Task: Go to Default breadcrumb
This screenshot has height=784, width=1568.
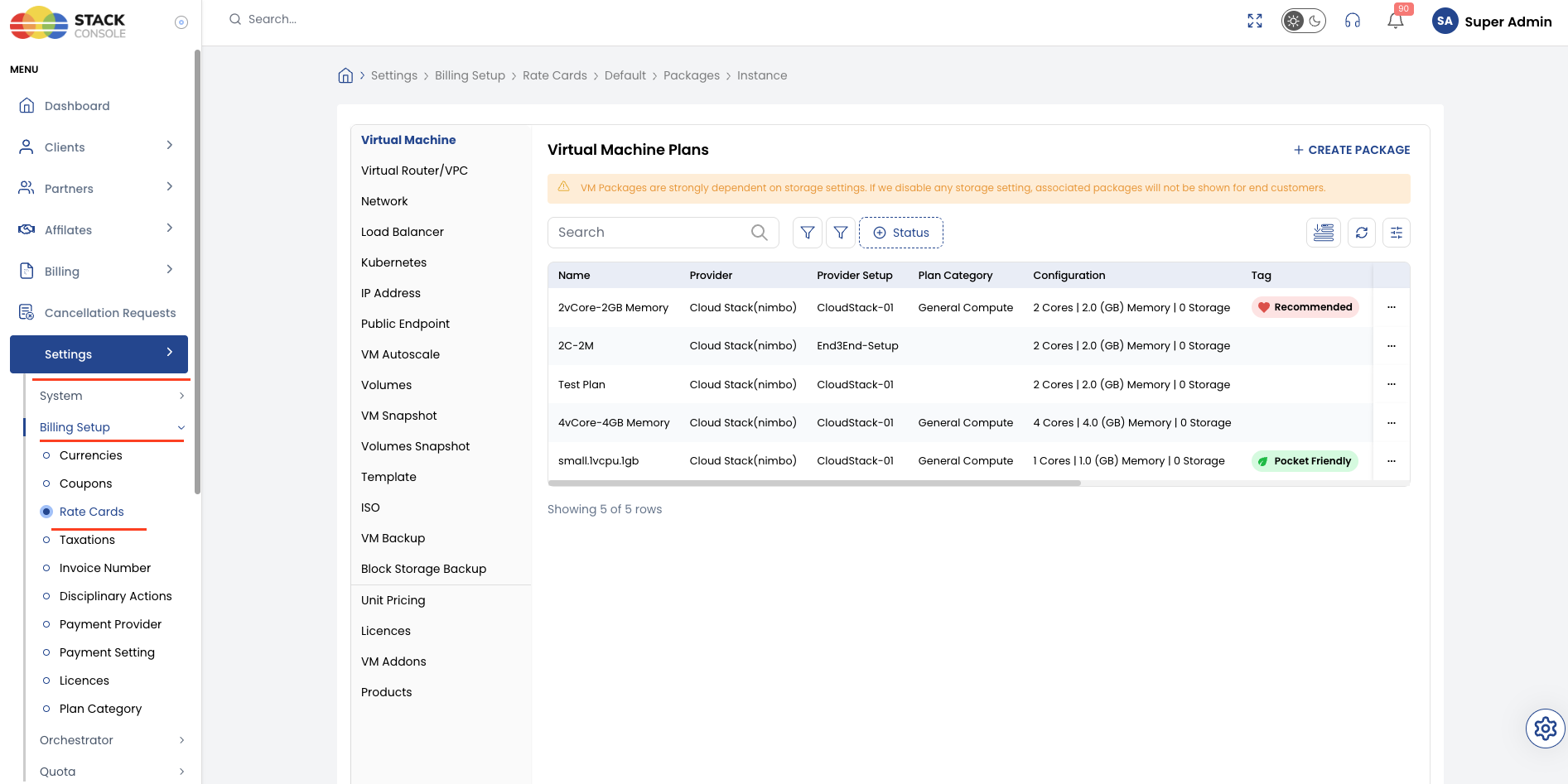Action: pos(625,75)
